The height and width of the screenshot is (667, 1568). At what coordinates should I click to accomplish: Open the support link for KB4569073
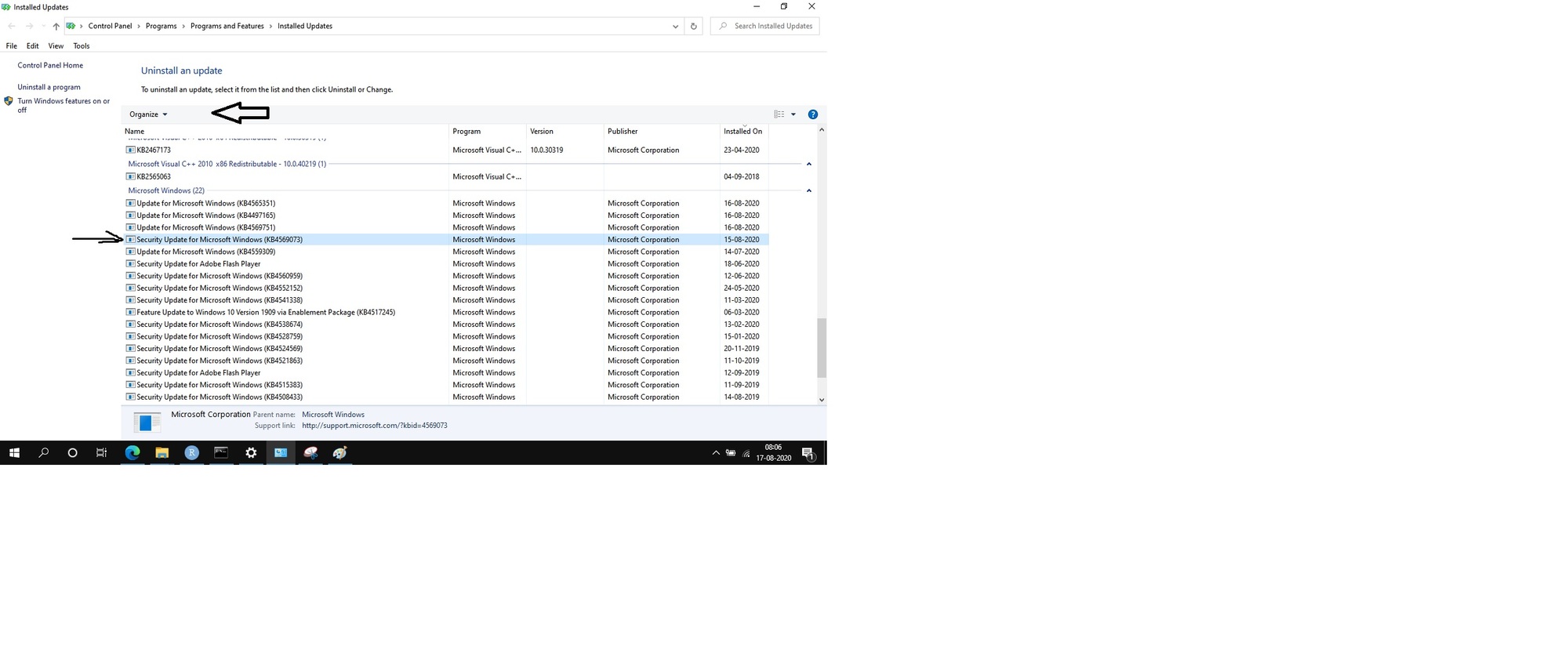tap(375, 426)
